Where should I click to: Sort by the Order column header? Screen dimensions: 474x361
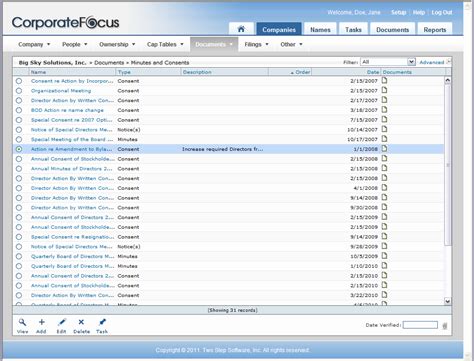[x=290, y=72]
